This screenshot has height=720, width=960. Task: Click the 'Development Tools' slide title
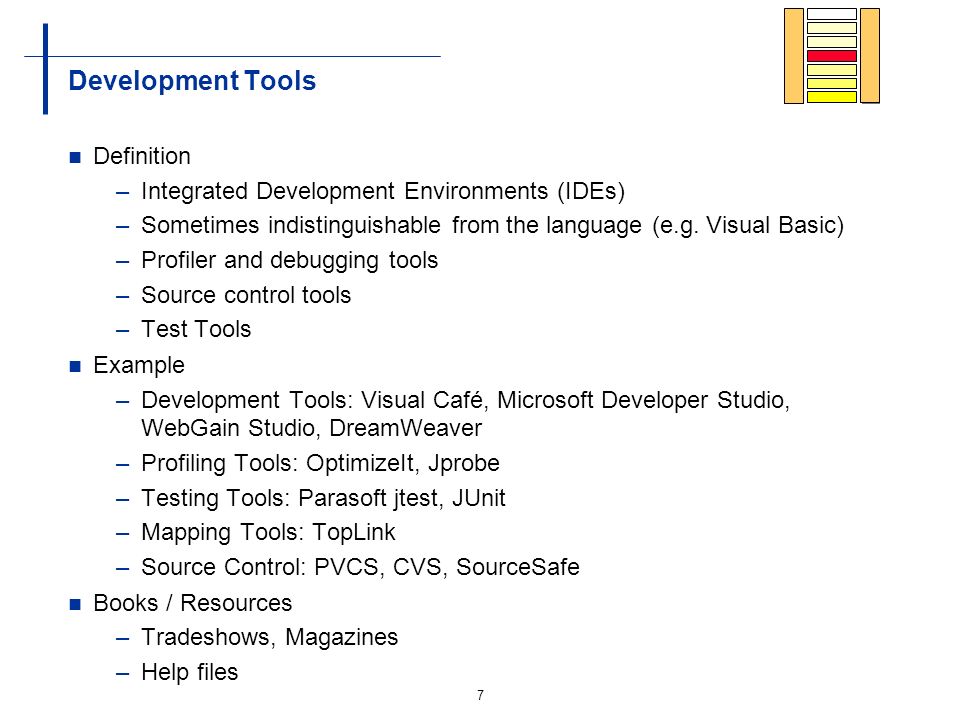192,81
